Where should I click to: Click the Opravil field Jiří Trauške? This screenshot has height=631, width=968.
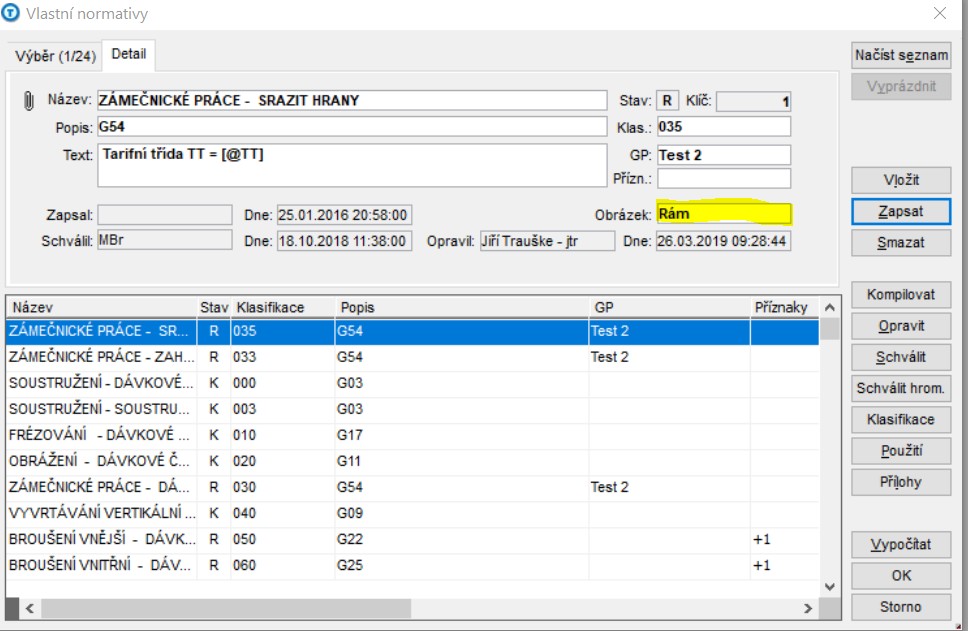point(547,241)
